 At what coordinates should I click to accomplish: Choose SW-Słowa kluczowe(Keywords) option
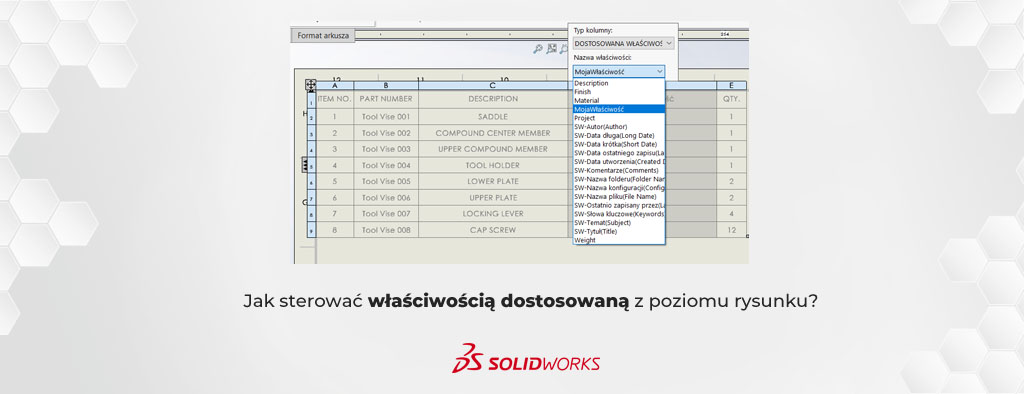[619, 214]
